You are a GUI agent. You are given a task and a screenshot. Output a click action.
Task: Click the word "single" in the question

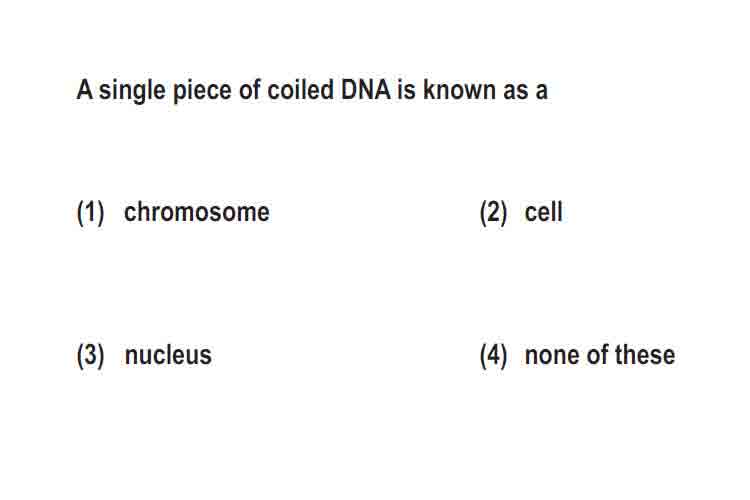point(132,91)
